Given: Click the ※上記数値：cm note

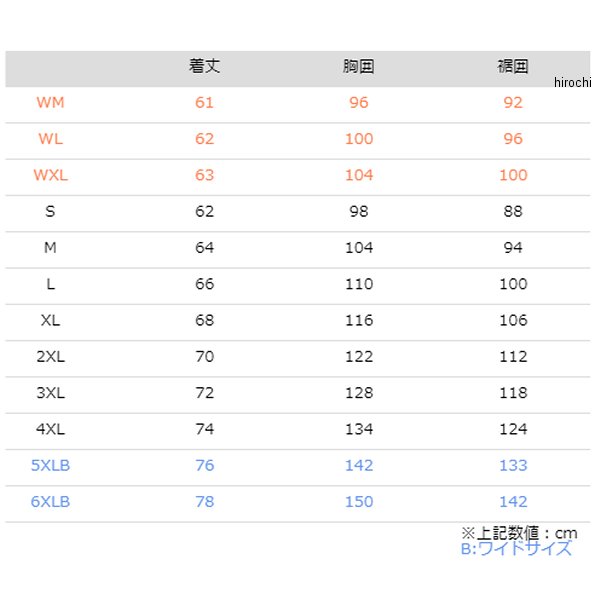Looking at the screenshot, I should coord(518,532).
